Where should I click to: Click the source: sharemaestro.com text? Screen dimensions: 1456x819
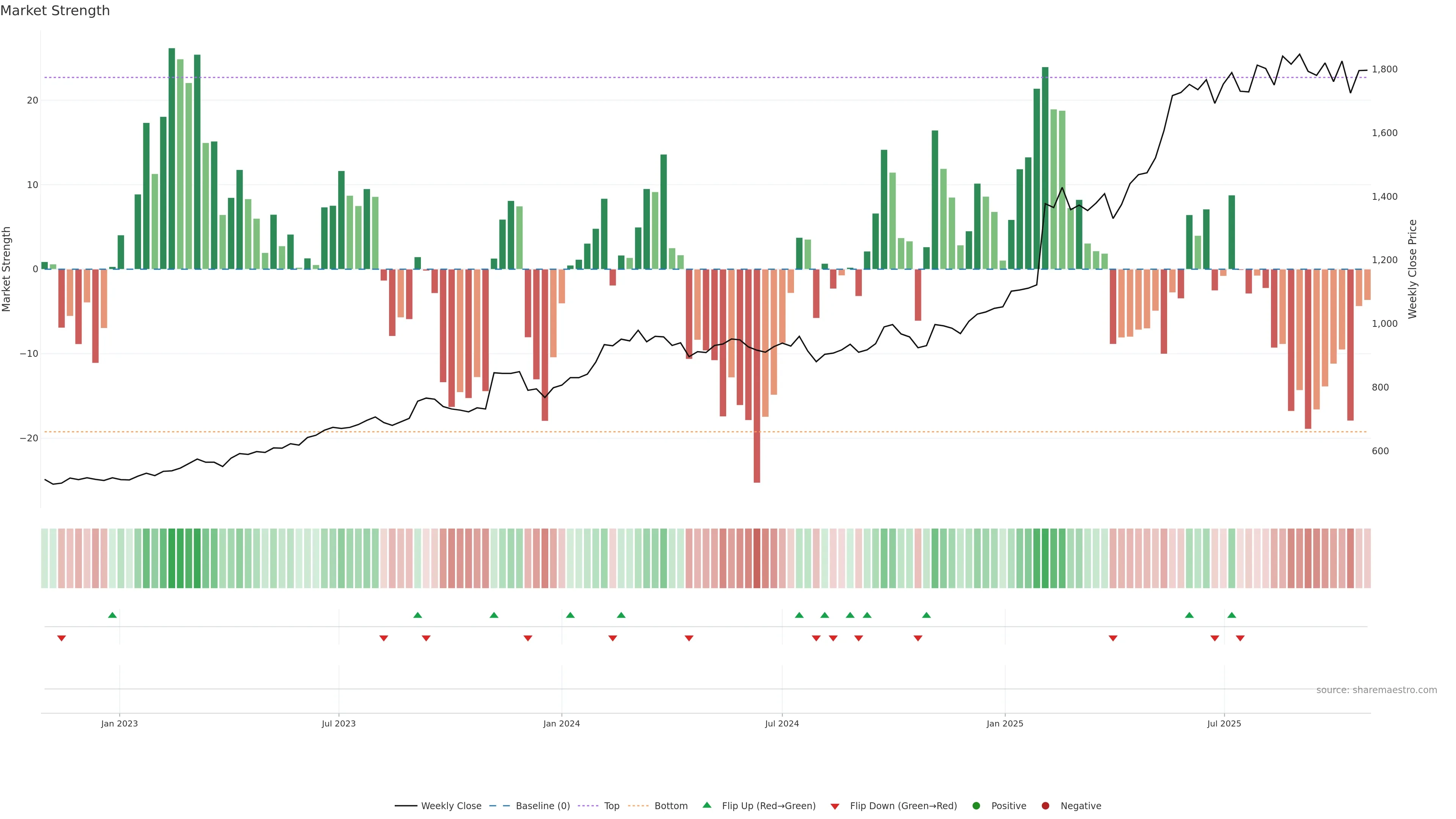[1376, 690]
